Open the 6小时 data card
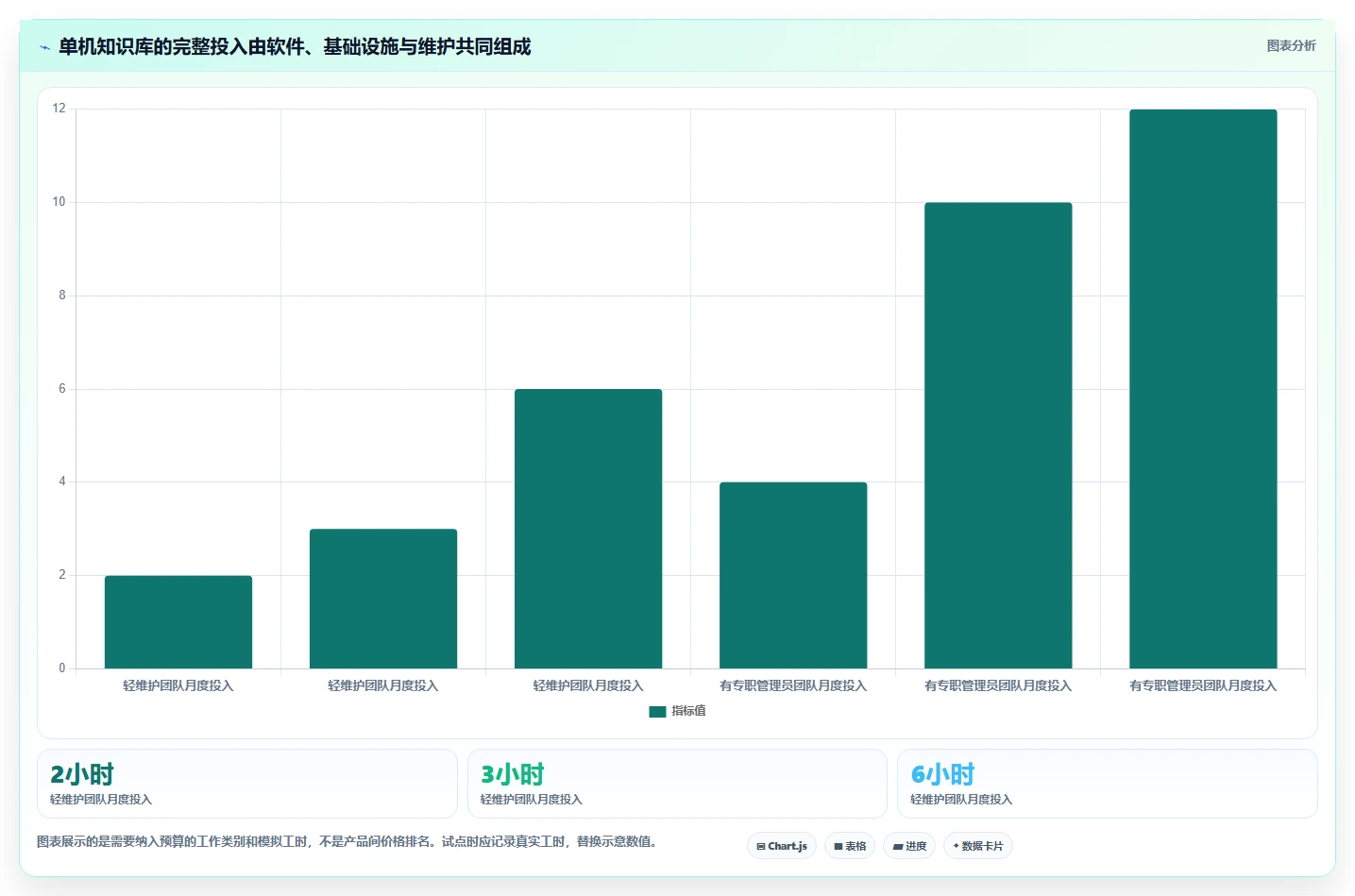Image resolution: width=1355 pixels, height=896 pixels. [1107, 784]
